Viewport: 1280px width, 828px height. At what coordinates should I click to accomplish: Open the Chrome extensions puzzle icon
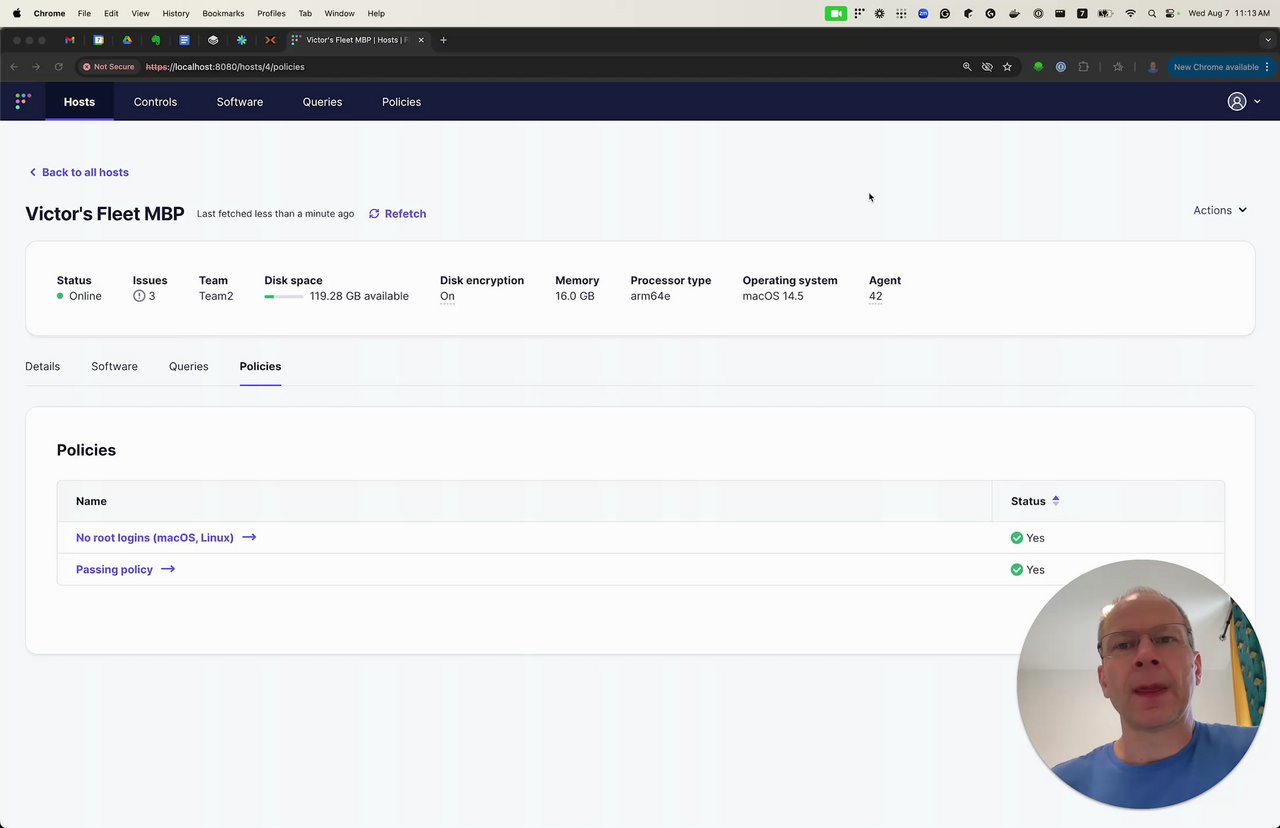point(1083,67)
